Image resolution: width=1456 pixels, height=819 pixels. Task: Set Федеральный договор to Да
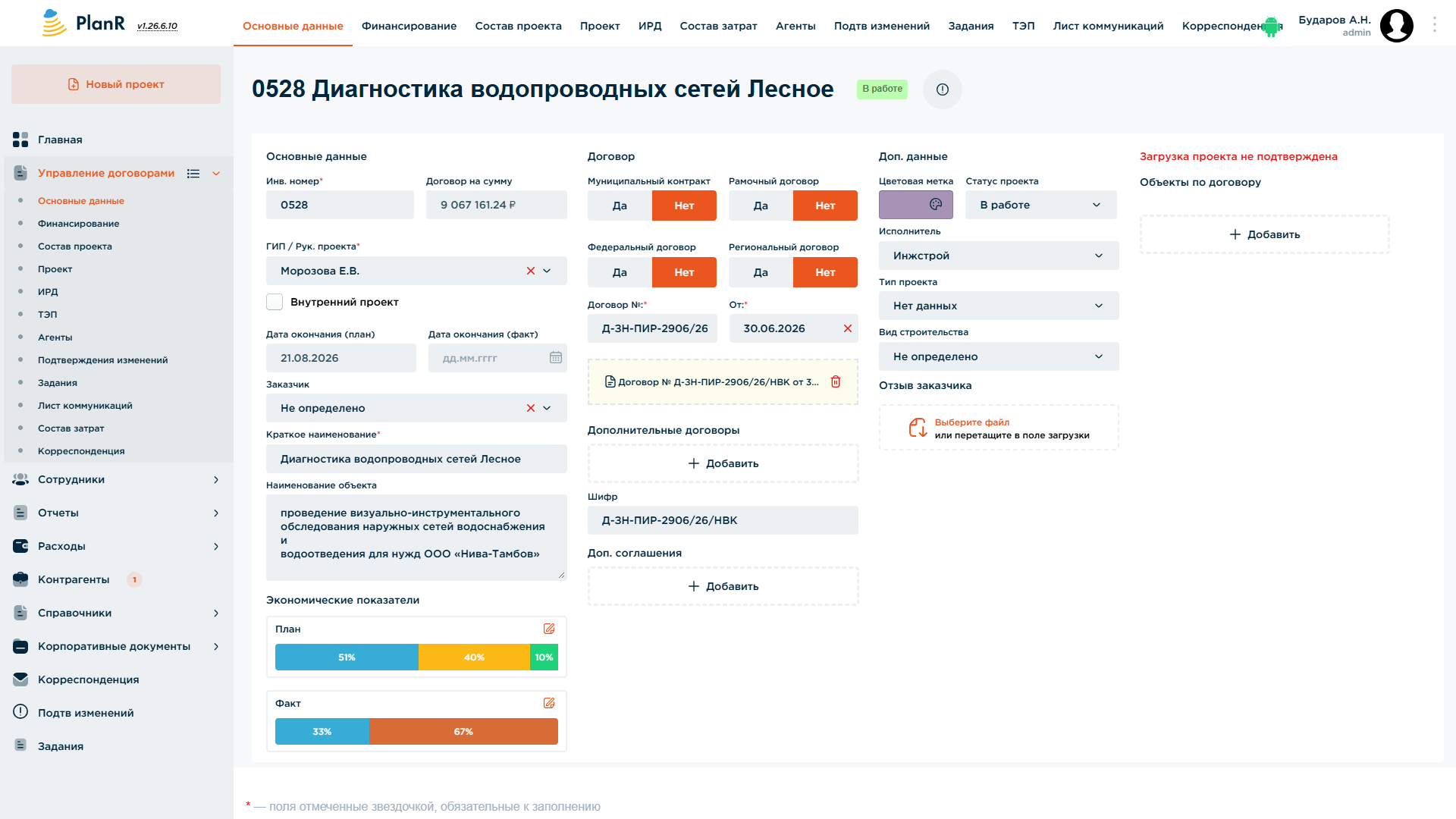tap(620, 272)
